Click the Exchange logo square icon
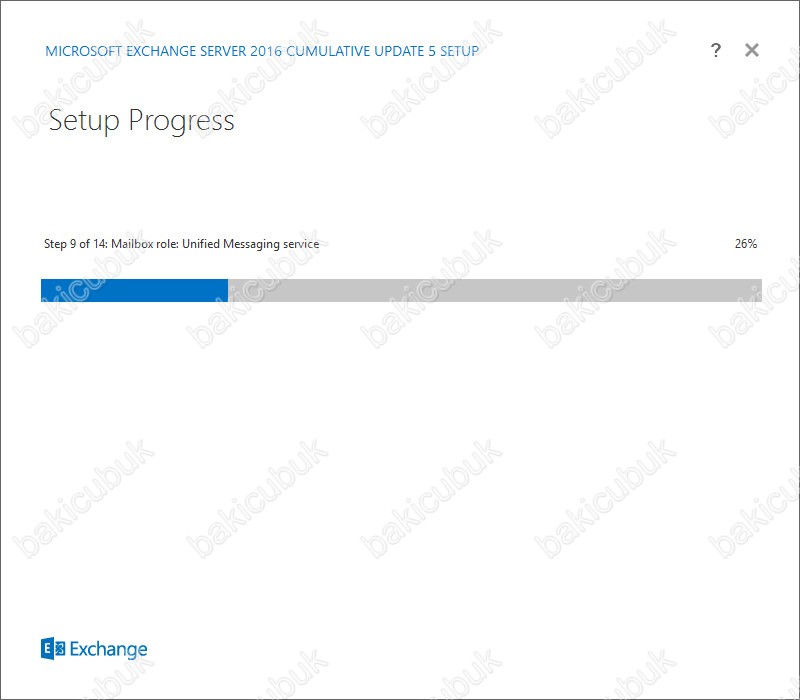Image resolution: width=800 pixels, height=700 pixels. (53, 648)
